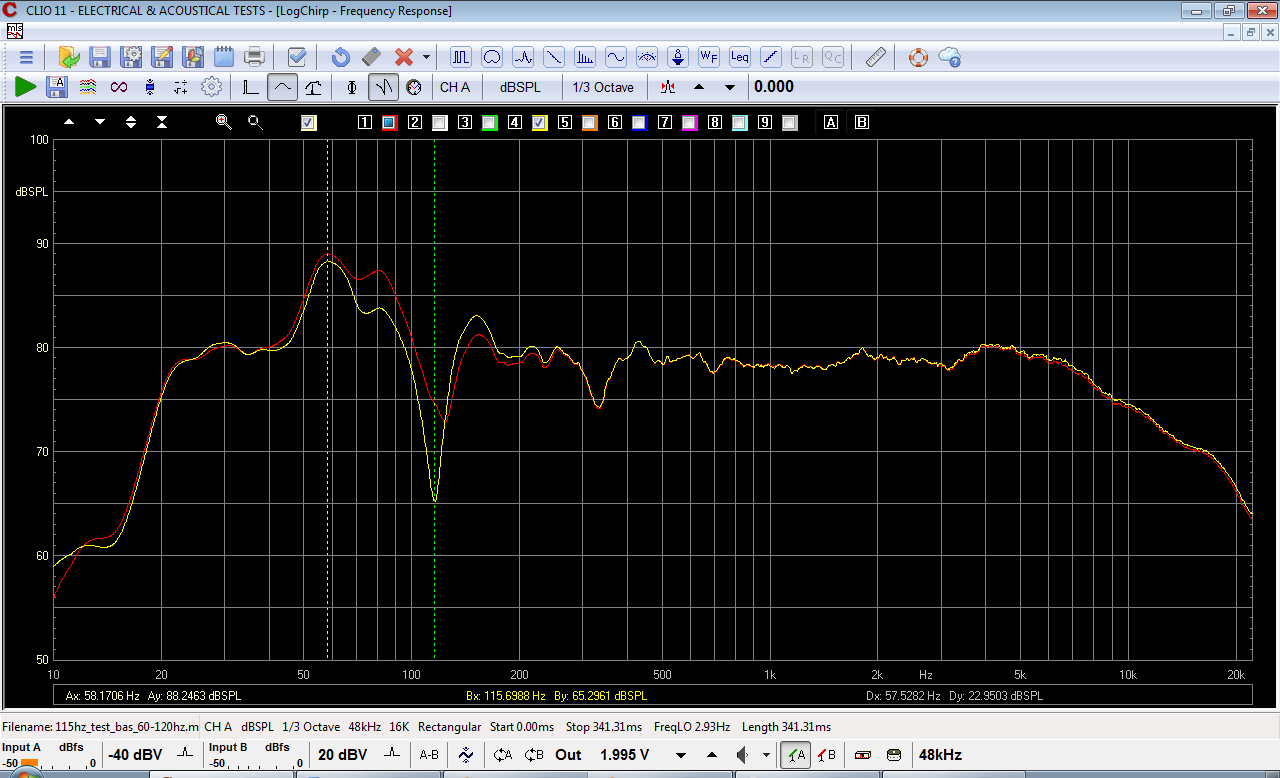Toggle microphone A supply button
Viewport: 1280px width, 778px height.
click(796, 755)
